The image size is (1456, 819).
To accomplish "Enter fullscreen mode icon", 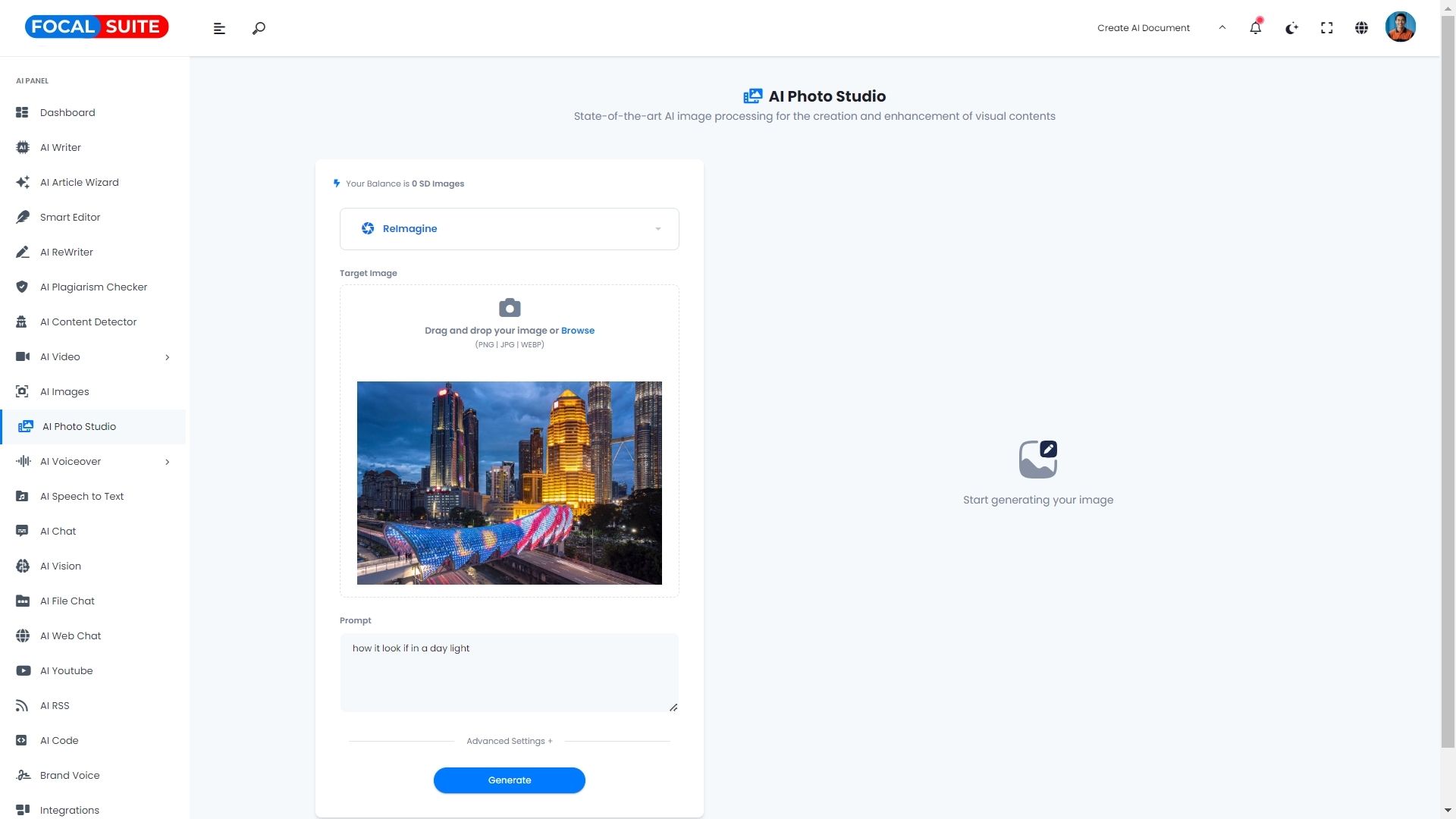I will point(1326,28).
